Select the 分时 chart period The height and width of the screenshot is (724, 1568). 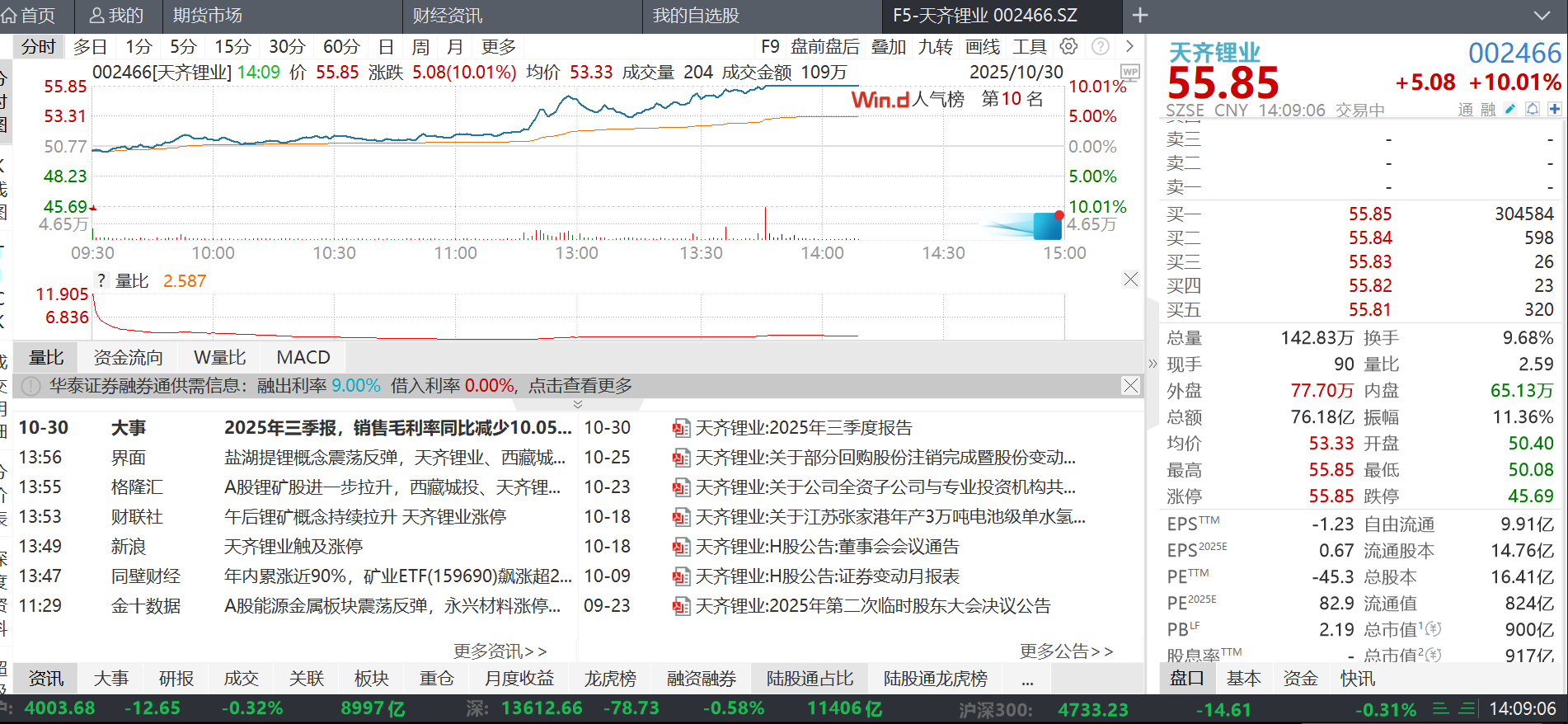click(39, 46)
